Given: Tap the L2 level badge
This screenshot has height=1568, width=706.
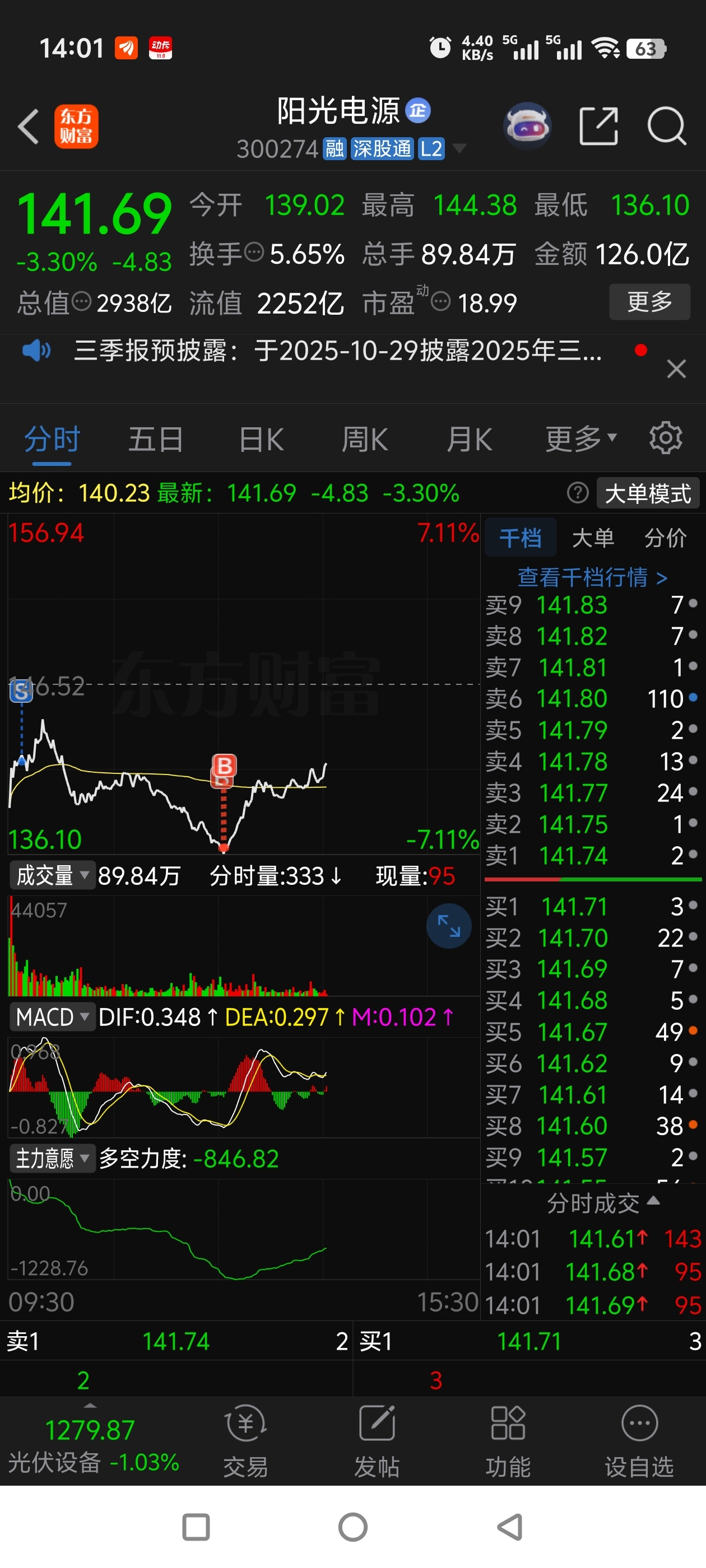Looking at the screenshot, I should (x=431, y=148).
